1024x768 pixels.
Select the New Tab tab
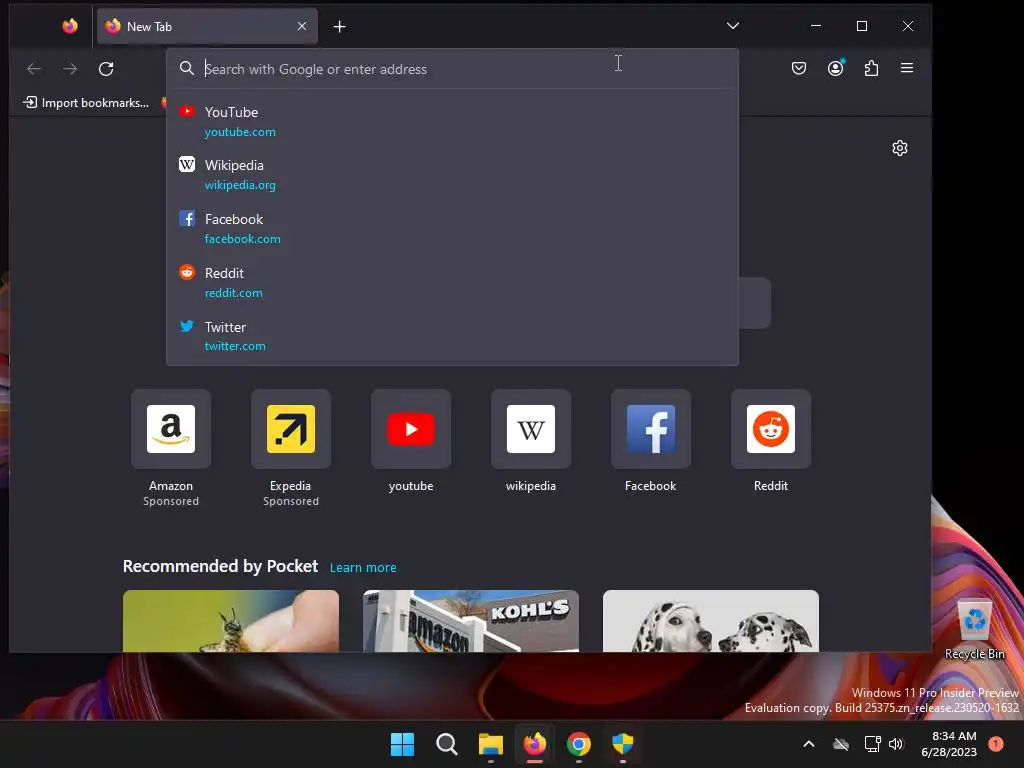pyautogui.click(x=207, y=26)
